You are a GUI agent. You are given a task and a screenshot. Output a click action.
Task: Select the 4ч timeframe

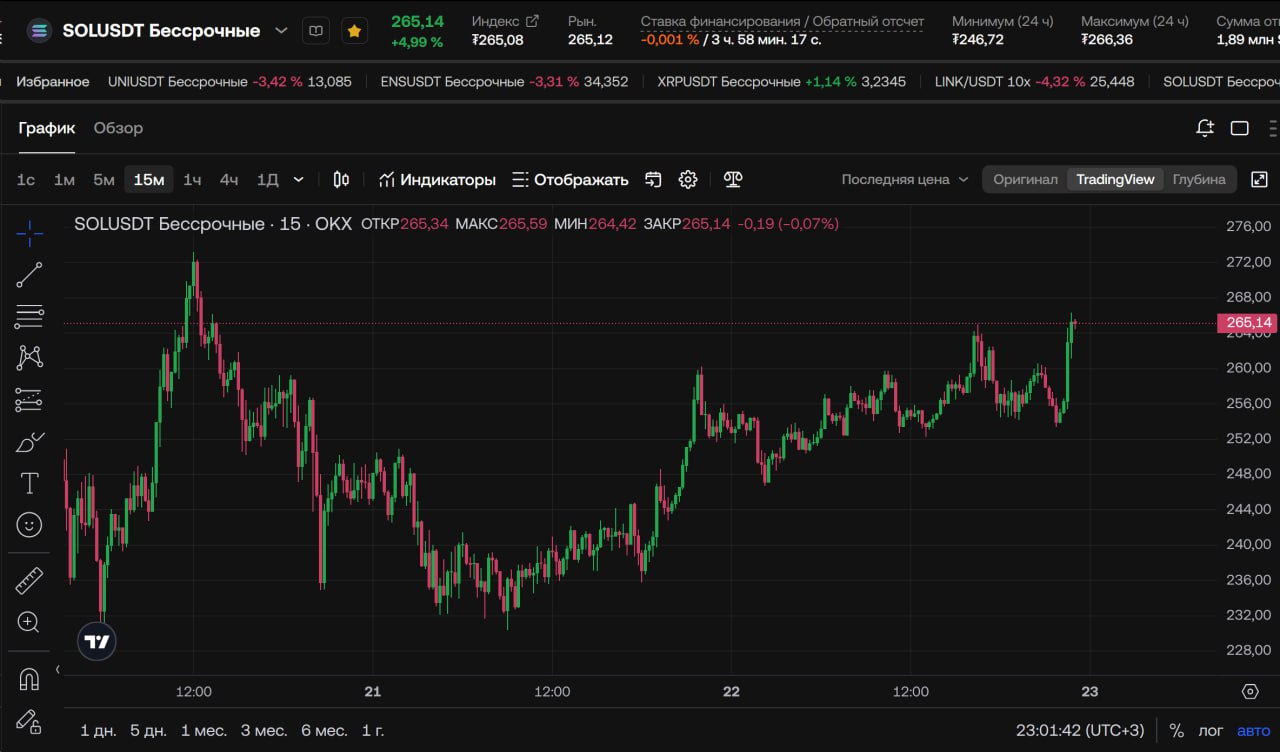(229, 180)
